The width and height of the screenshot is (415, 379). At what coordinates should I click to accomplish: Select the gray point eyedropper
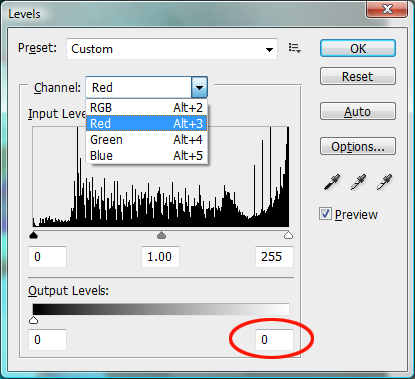358,182
